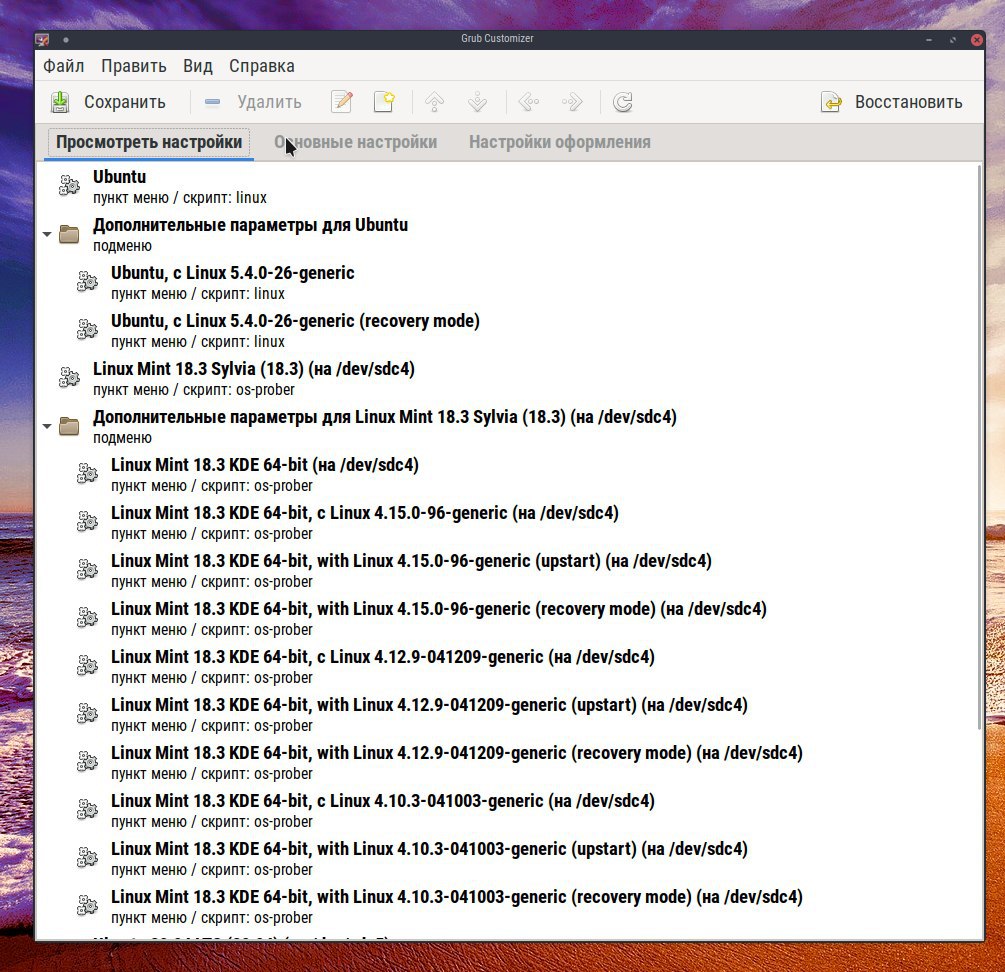This screenshot has height=972, width=1005.
Task: Click gear icon of Linux Mint 18.3 Sylvia entry
Action: [69, 378]
